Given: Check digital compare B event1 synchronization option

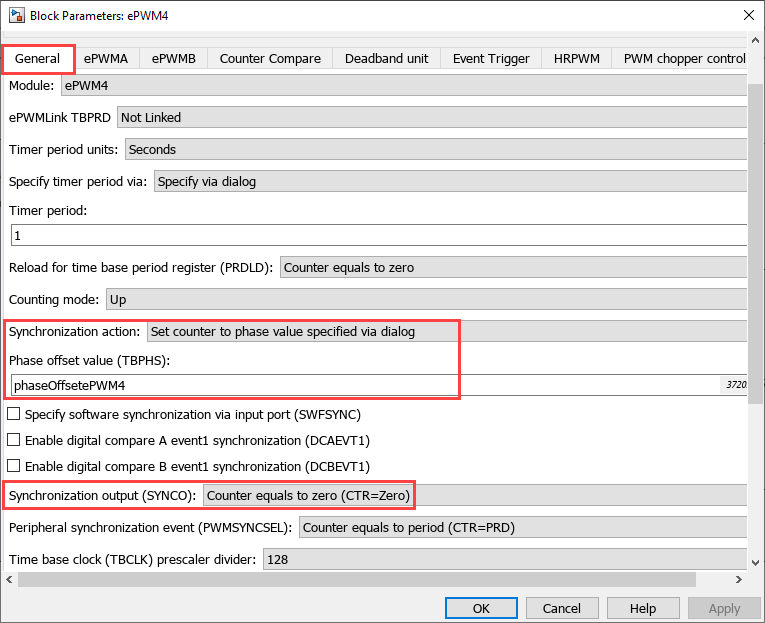Looking at the screenshot, I should 14,466.
